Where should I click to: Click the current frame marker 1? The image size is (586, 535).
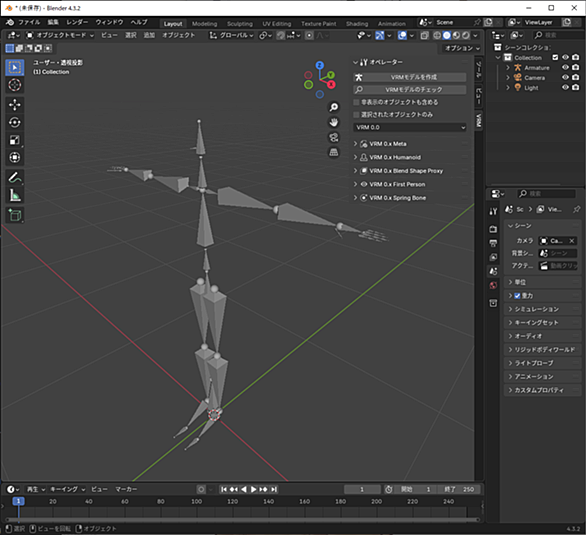(x=18, y=501)
